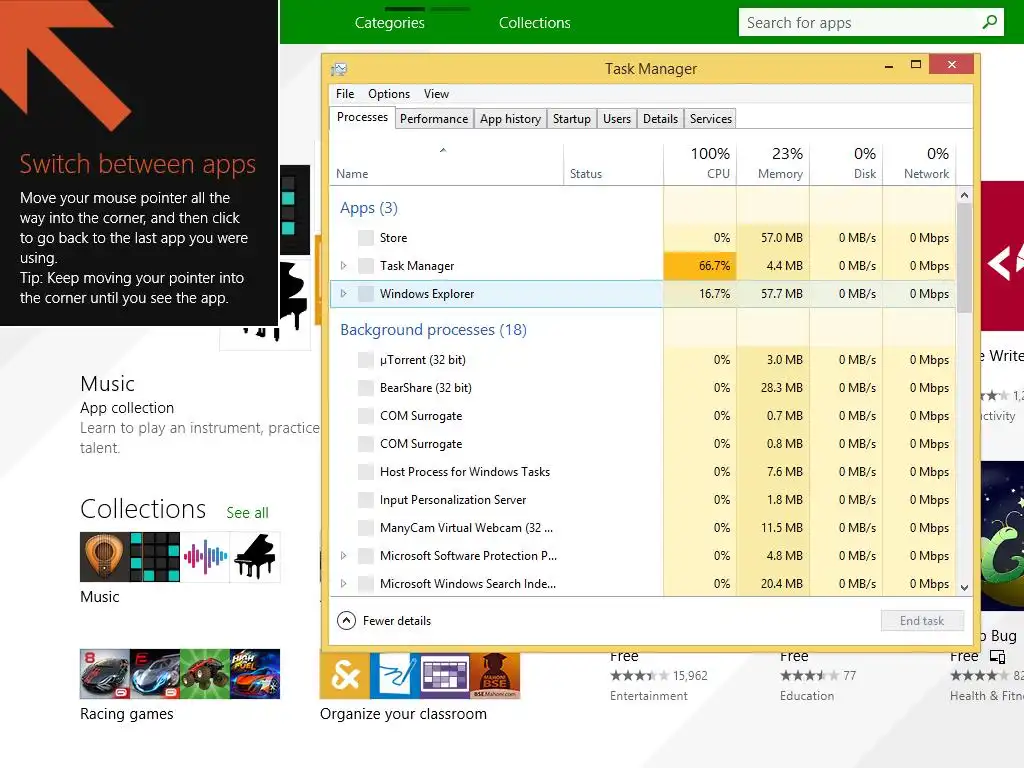Click the BearShare (32 bit) process icon
The width and height of the screenshot is (1024, 768).
point(366,388)
